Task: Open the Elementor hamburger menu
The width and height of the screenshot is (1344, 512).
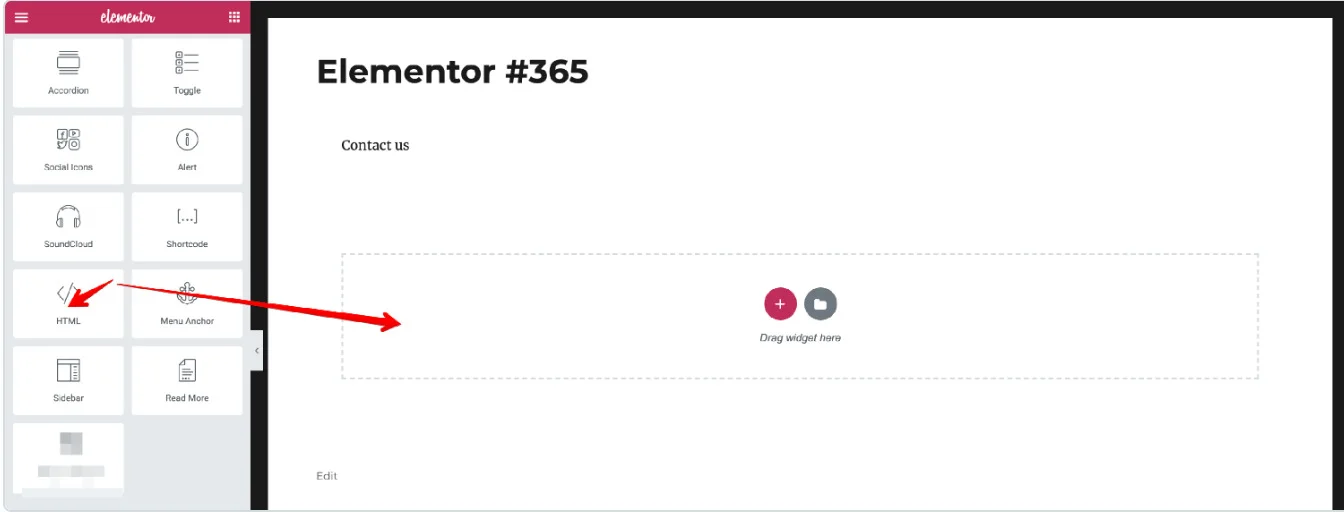Action: point(21,17)
